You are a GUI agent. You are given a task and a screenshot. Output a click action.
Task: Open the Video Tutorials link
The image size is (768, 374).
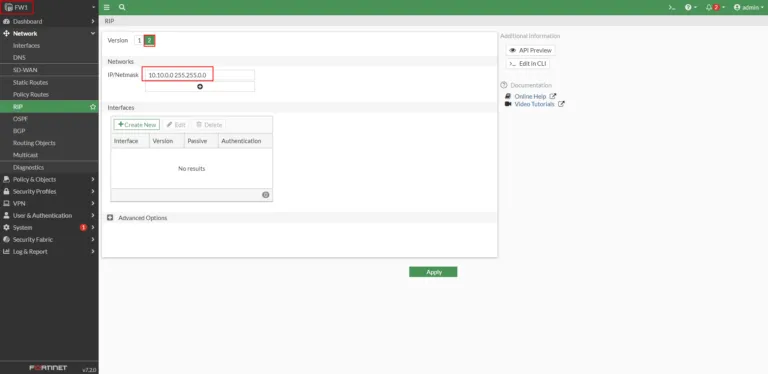pyautogui.click(x=534, y=104)
